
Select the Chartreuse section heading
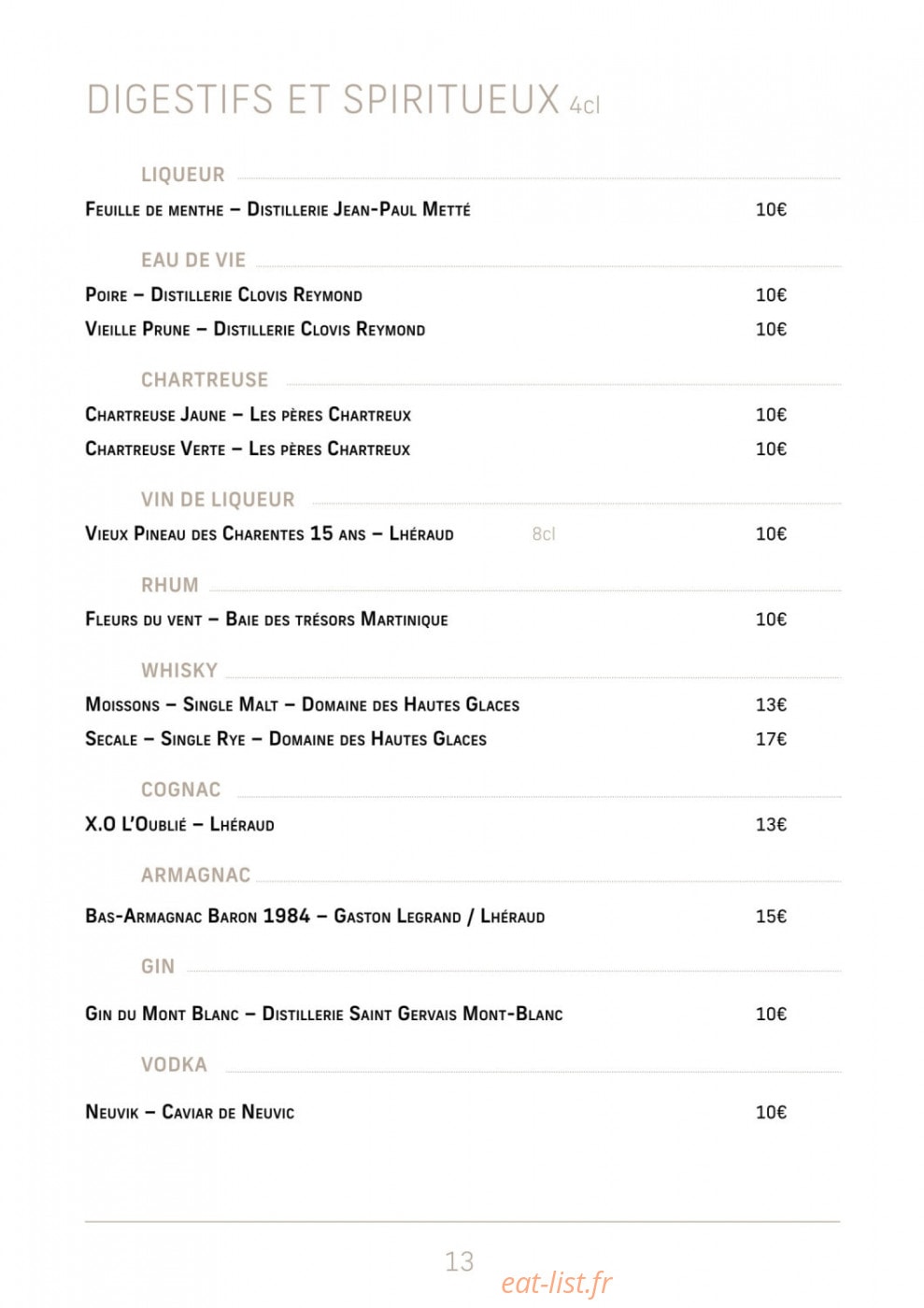click(x=205, y=379)
